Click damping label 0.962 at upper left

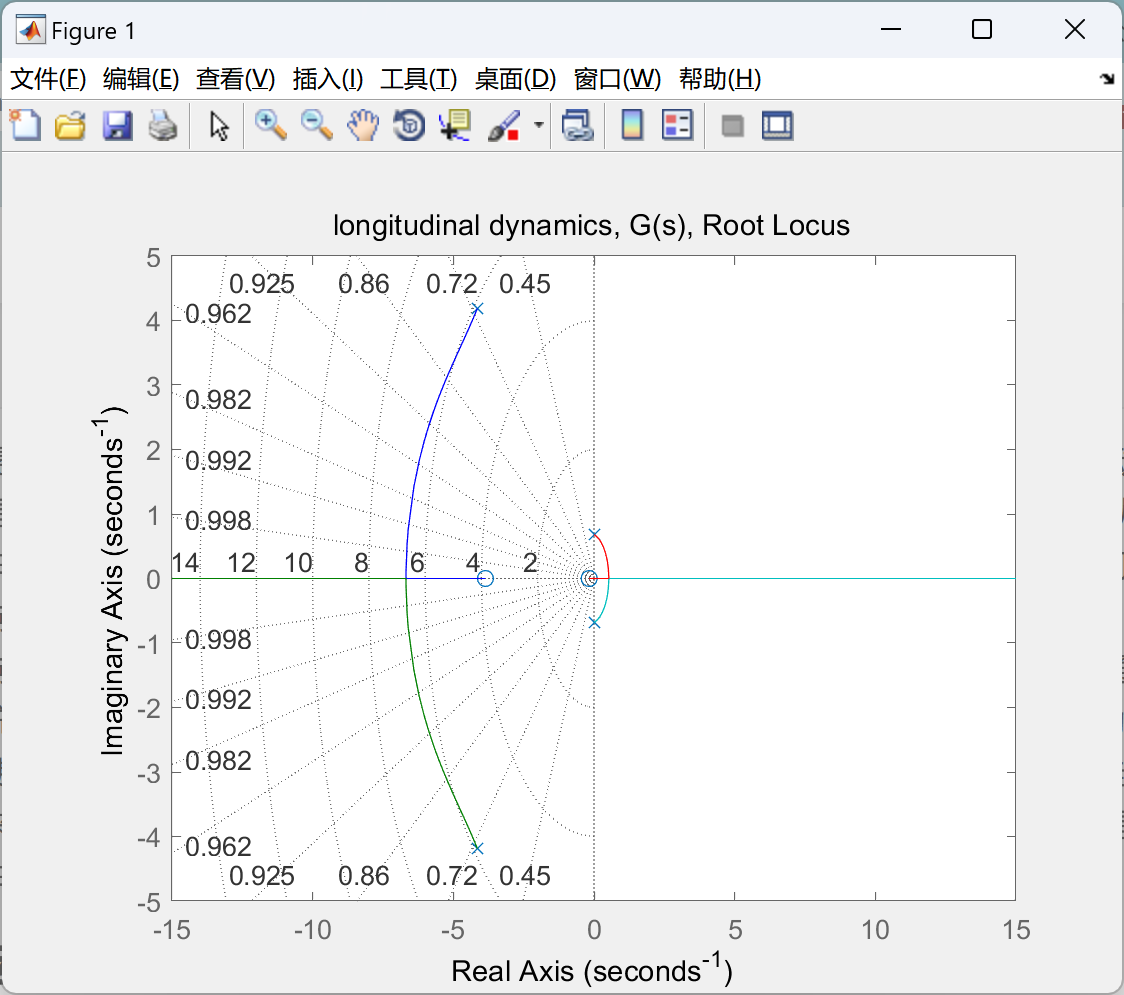point(218,314)
